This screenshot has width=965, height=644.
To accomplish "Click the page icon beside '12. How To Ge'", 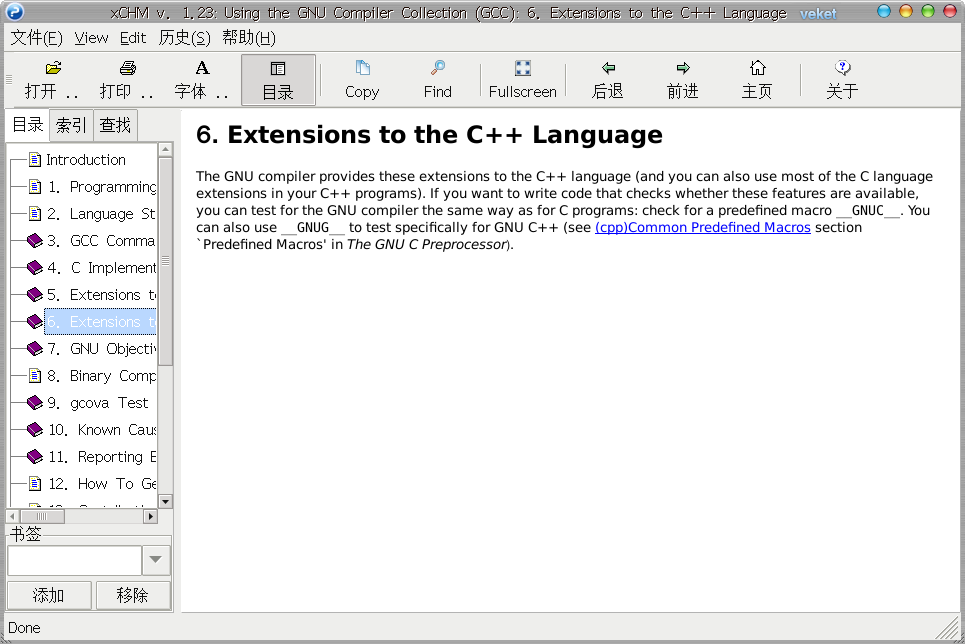I will pyautogui.click(x=36, y=484).
